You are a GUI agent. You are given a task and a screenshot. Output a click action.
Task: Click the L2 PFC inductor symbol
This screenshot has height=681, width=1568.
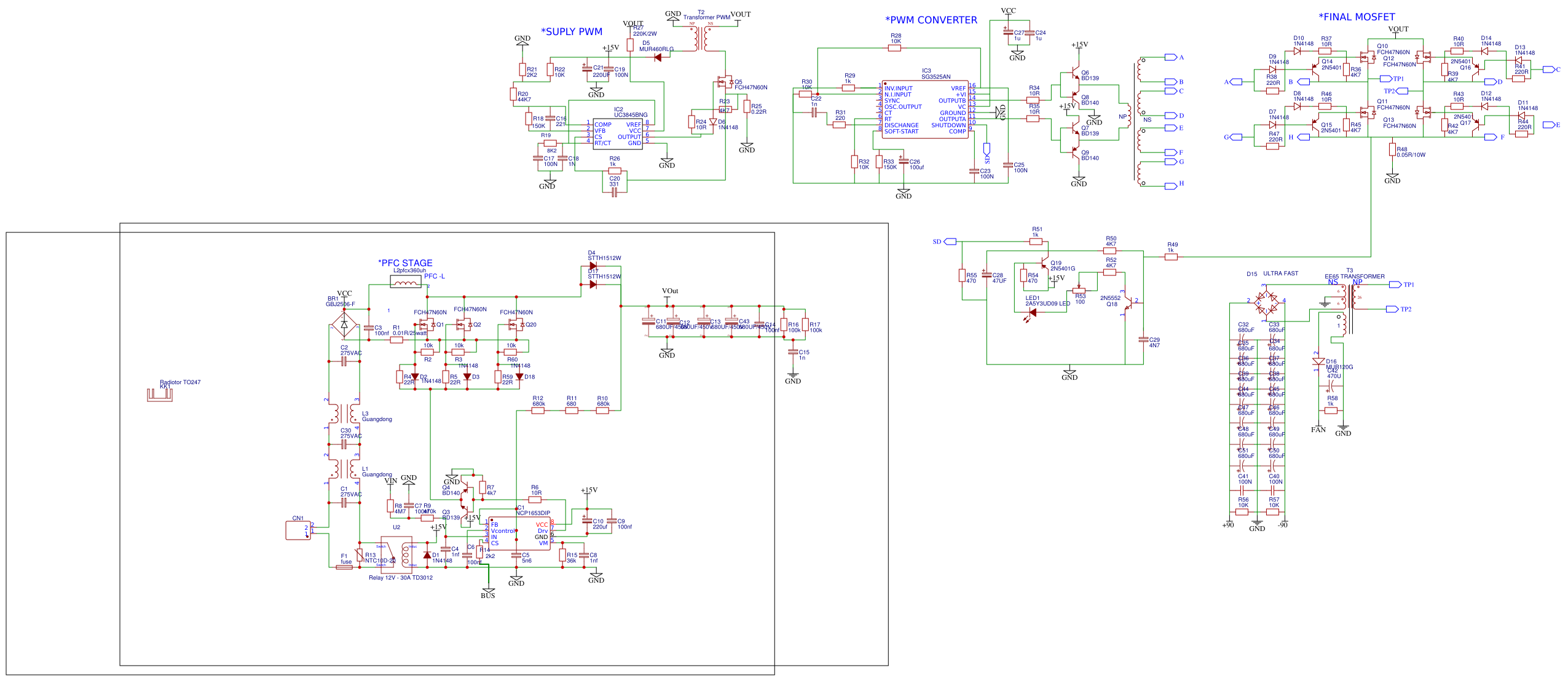click(x=406, y=282)
